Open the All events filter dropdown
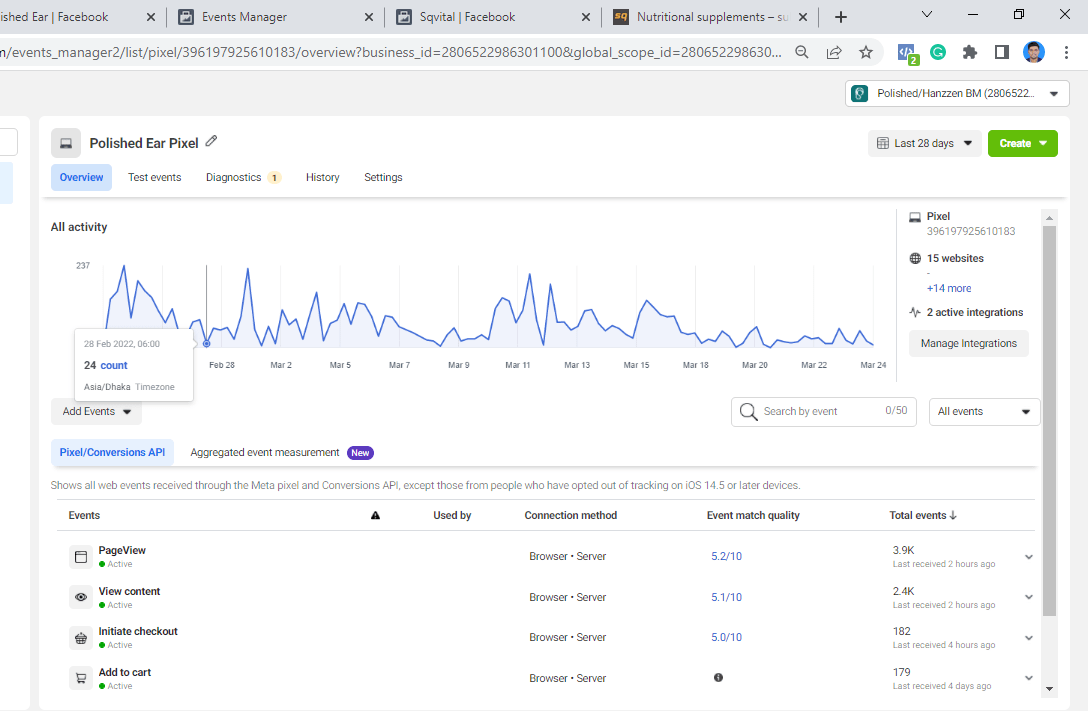This screenshot has width=1088, height=711. [984, 412]
